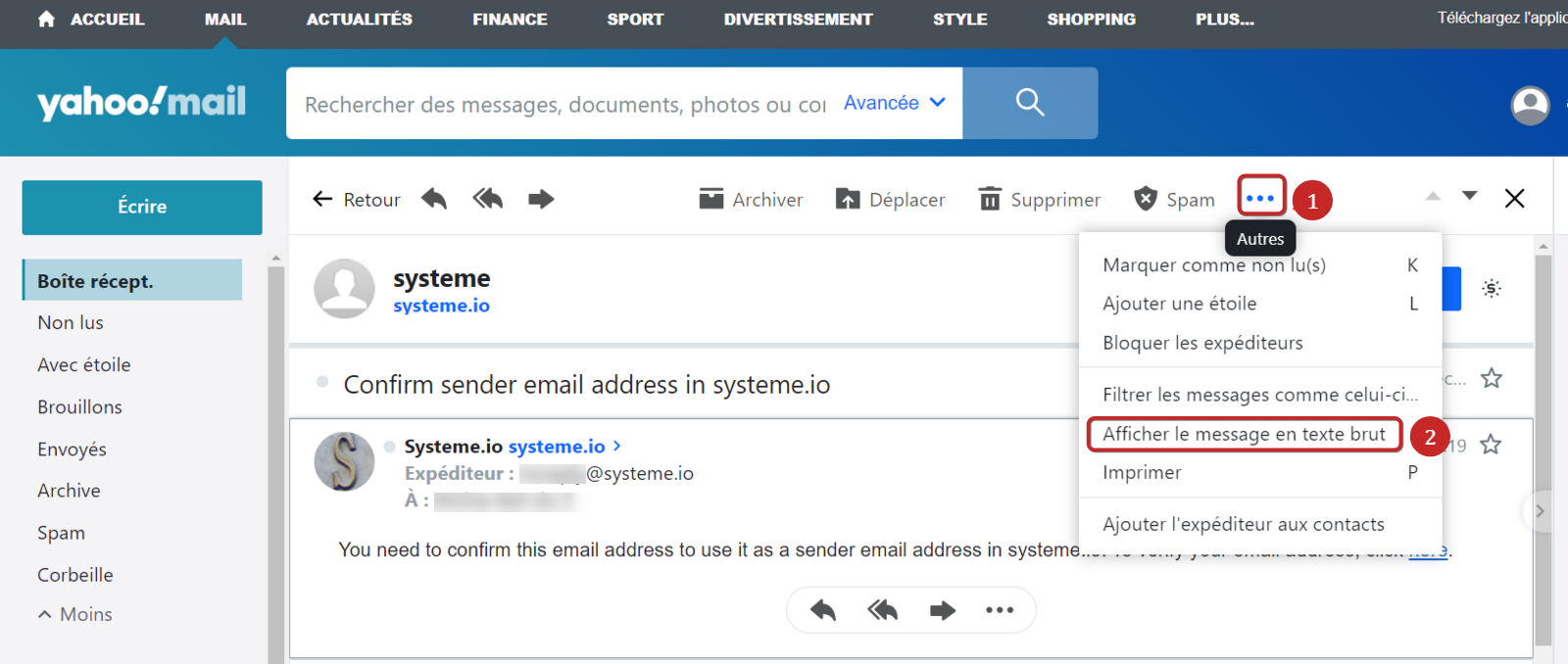1568x664 pixels.
Task: Open the Autres three-dot menu
Action: pyautogui.click(x=1260, y=198)
